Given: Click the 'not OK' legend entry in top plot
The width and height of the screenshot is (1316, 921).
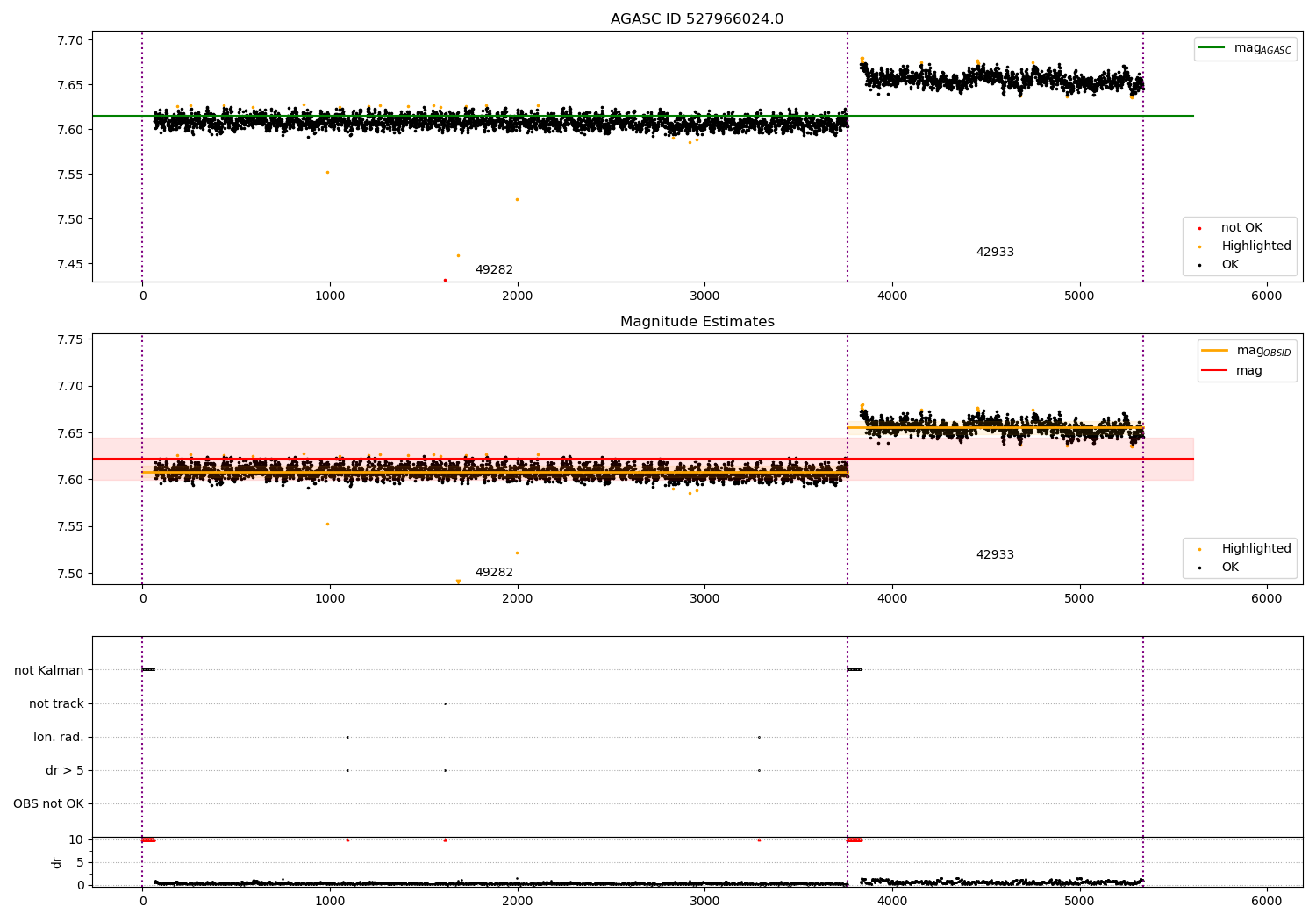Looking at the screenshot, I should pos(1241,228).
